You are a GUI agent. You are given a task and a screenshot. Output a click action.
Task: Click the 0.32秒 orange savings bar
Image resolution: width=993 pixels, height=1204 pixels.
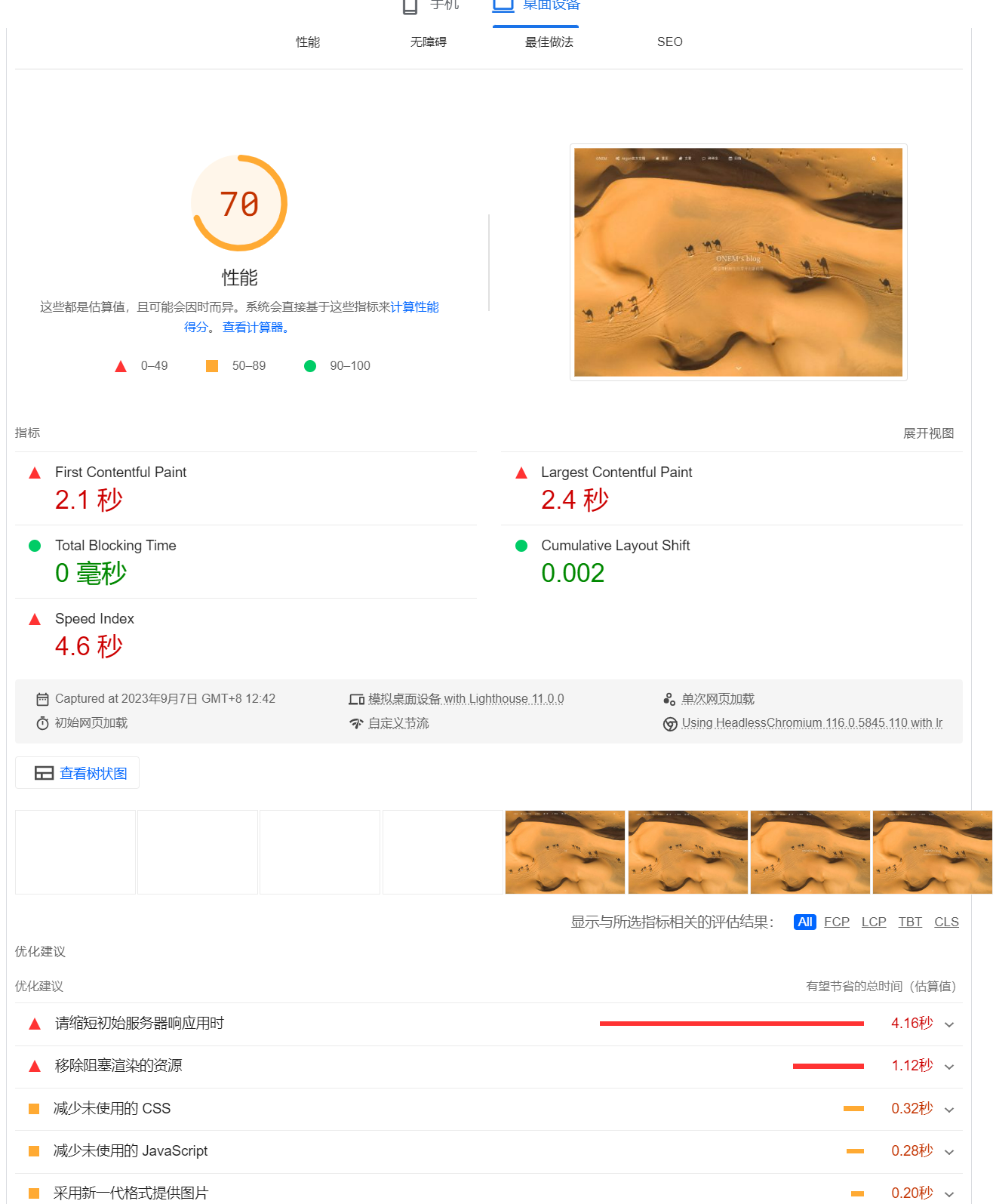click(853, 1108)
